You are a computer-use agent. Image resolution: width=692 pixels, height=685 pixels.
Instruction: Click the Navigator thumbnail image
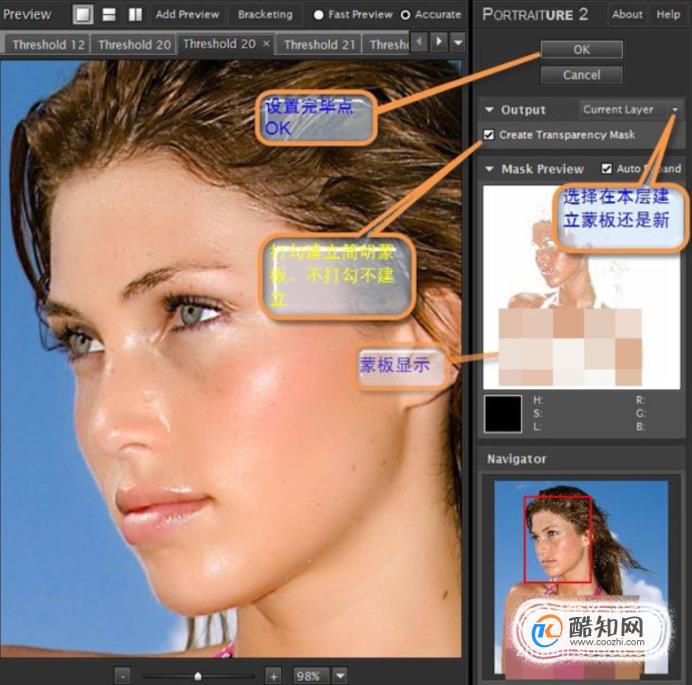[581, 577]
